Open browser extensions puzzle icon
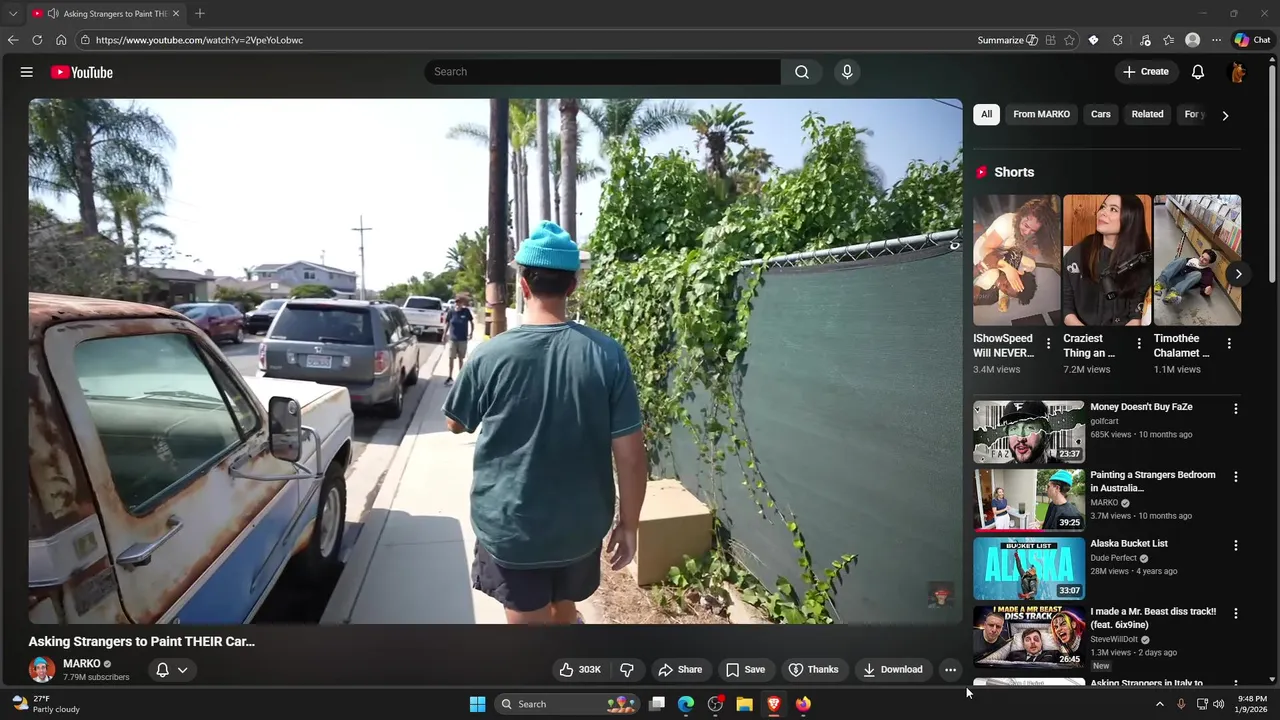 [x=1118, y=40]
